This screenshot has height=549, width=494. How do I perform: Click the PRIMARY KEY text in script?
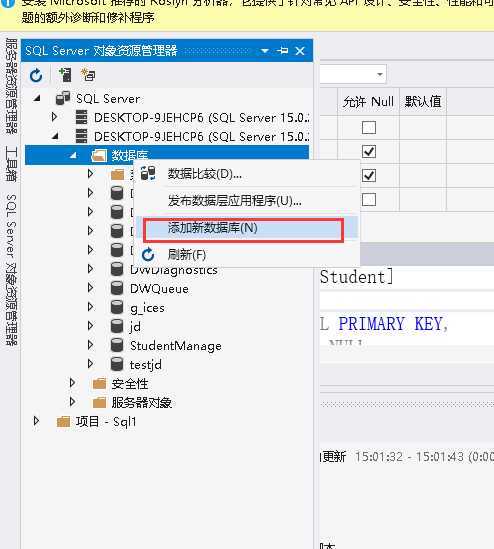coord(391,324)
